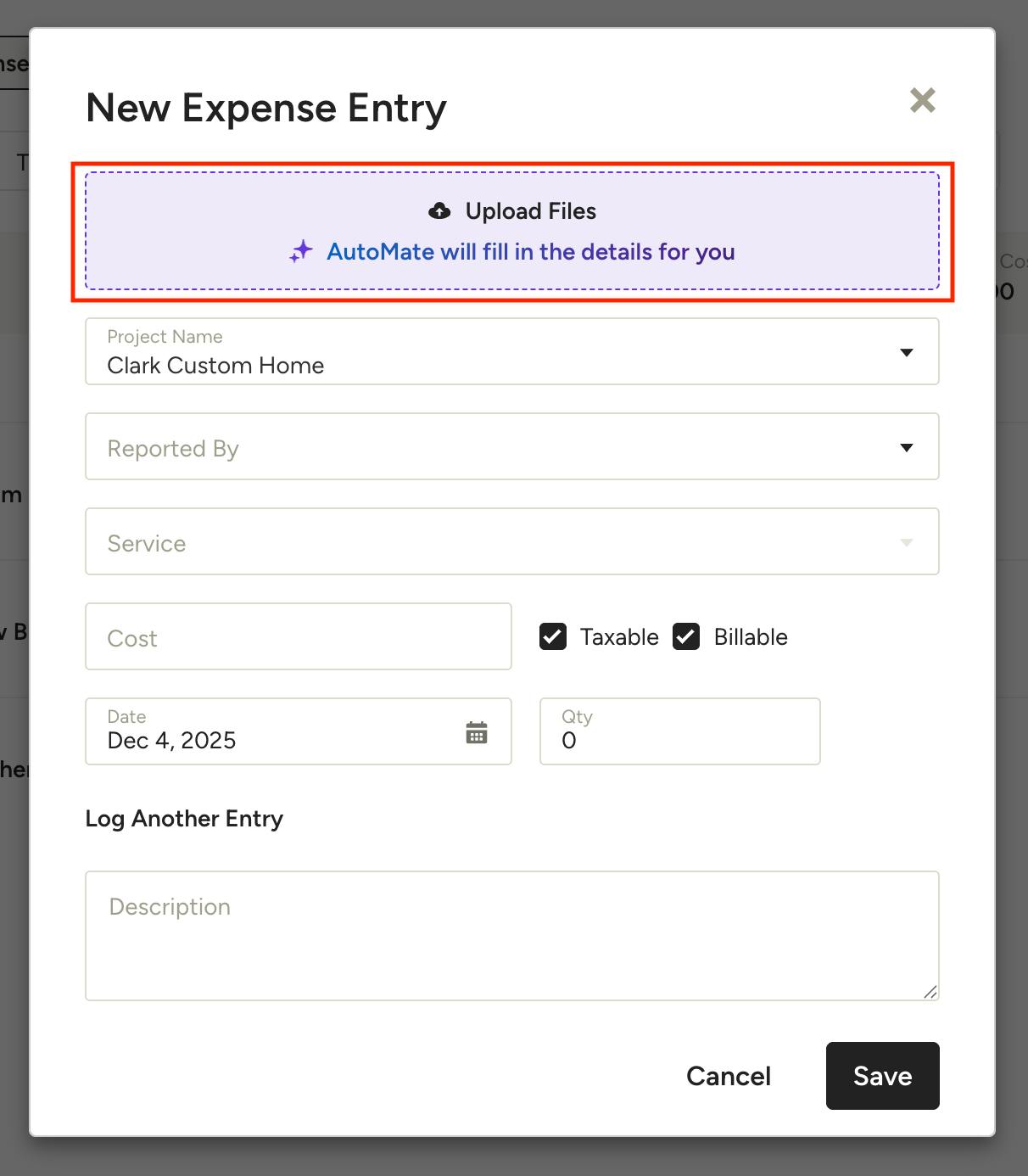The image size is (1028, 1176).
Task: Toggle the Taxable checkbox
Action: tap(553, 636)
